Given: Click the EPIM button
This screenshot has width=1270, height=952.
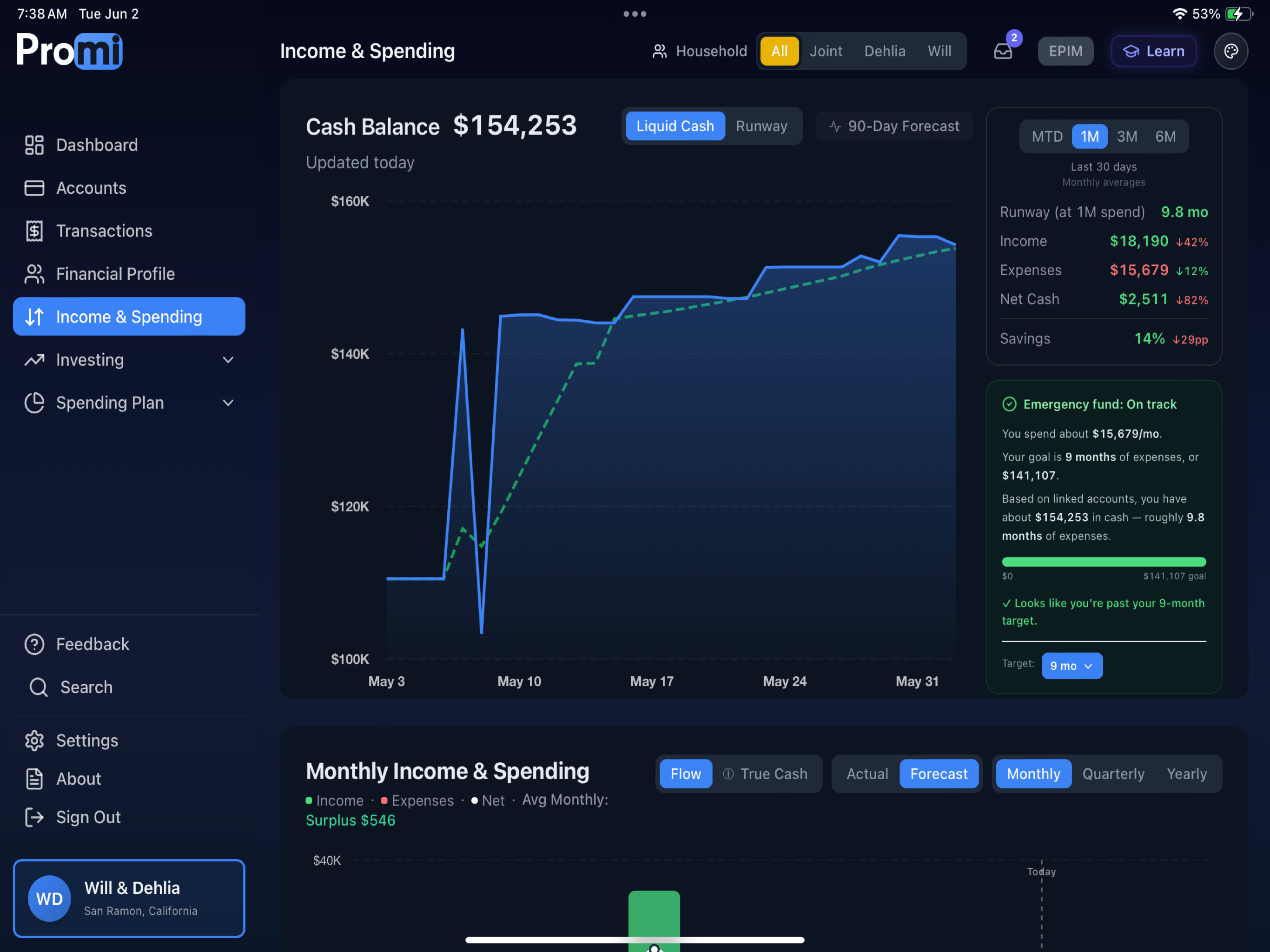Looking at the screenshot, I should [x=1065, y=51].
